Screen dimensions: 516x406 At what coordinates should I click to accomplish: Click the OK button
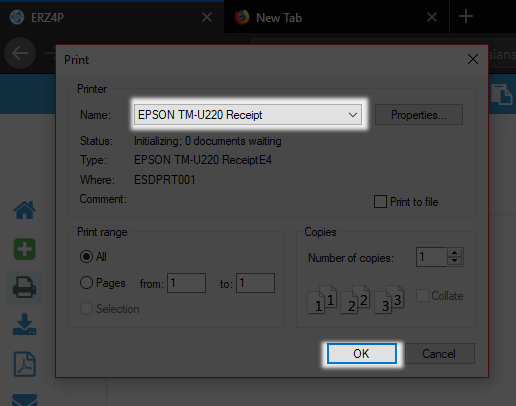[362, 353]
